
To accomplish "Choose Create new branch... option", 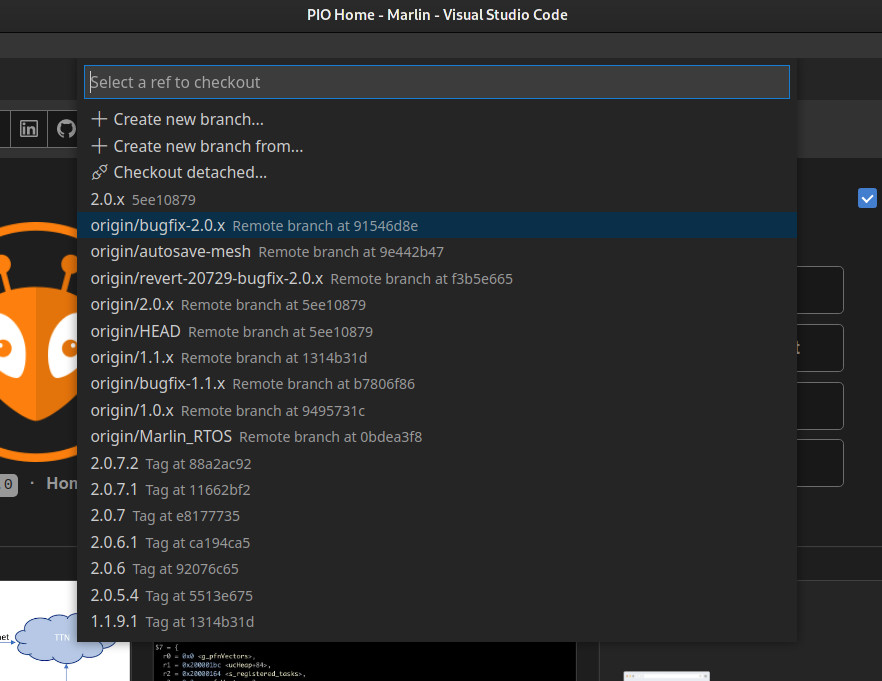I will [x=437, y=119].
